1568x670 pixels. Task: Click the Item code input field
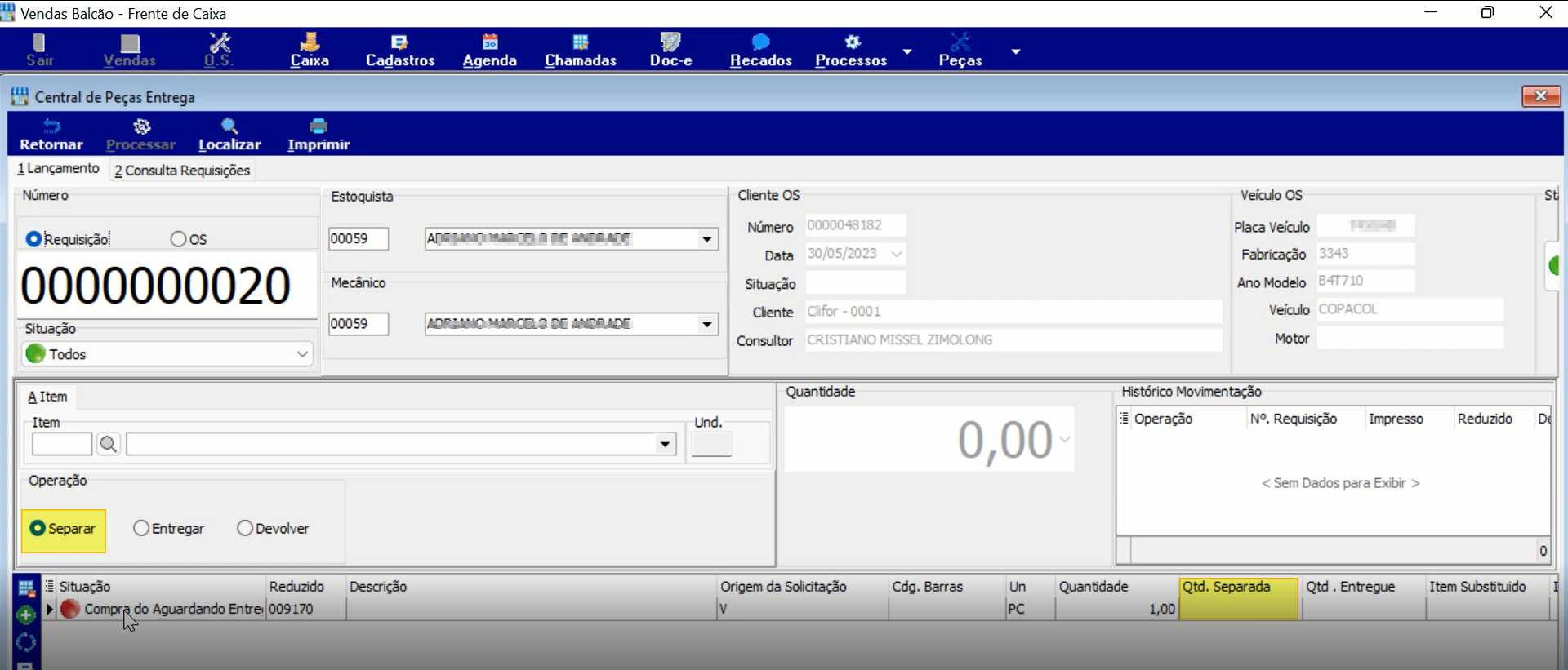point(62,444)
